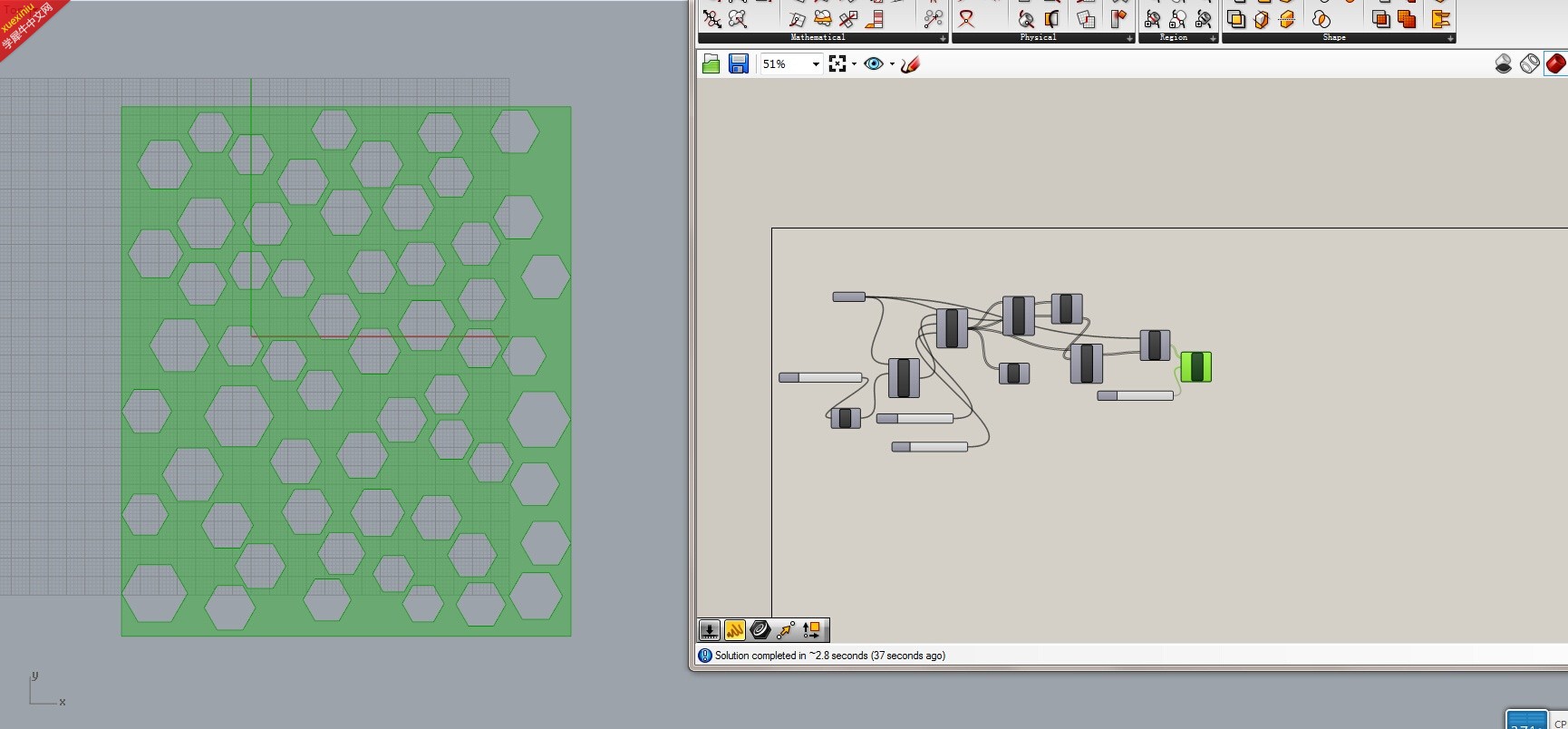This screenshot has height=729, width=1568.
Task: Expand the Physical panel plus button
Action: tap(1129, 38)
